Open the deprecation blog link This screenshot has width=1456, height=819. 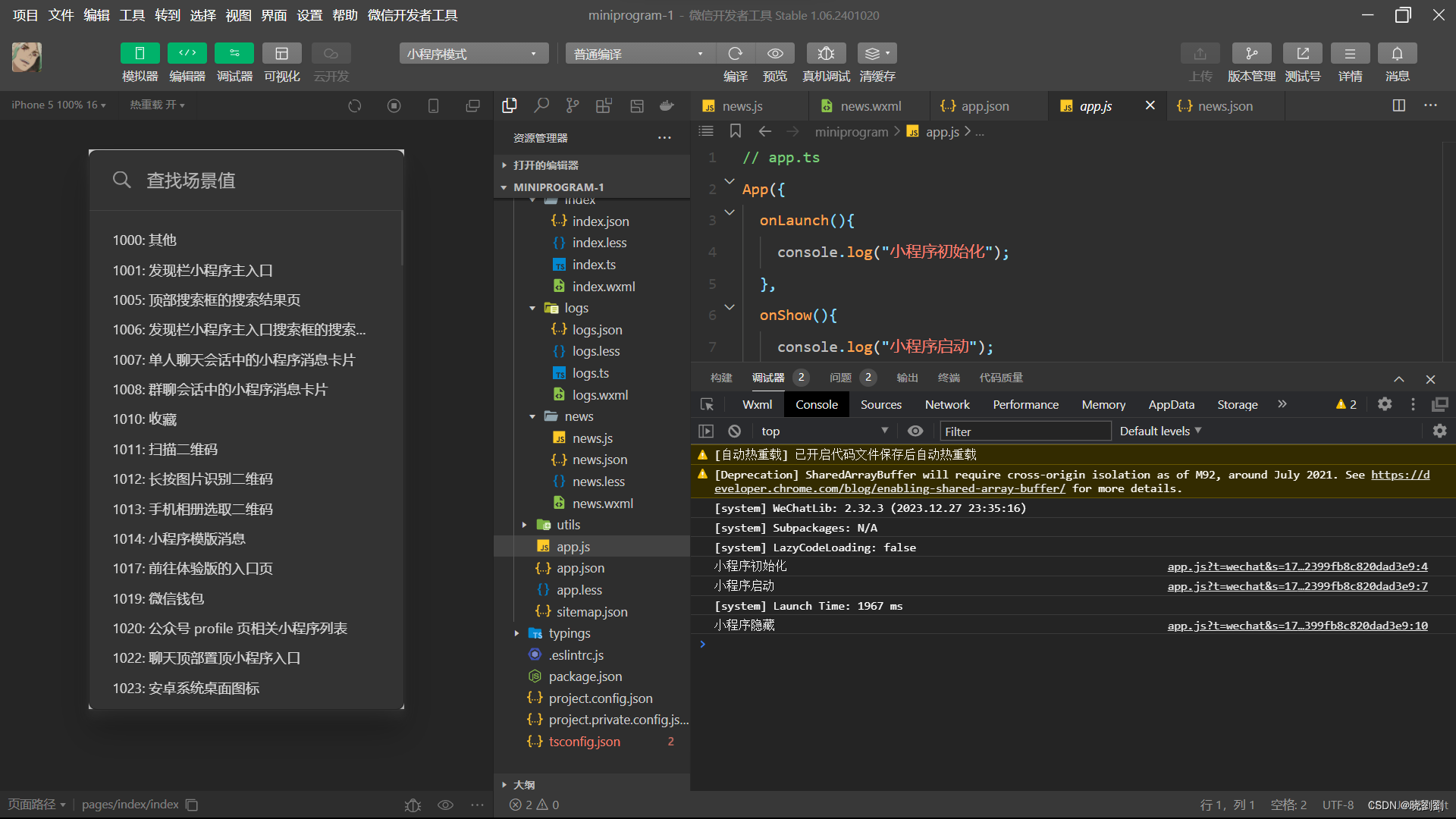pyautogui.click(x=890, y=489)
